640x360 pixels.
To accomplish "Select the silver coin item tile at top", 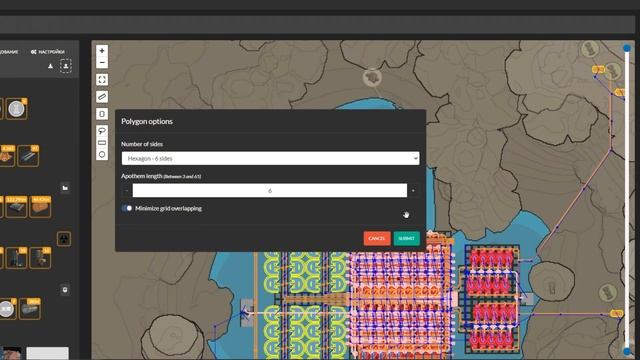I will tap(17, 109).
